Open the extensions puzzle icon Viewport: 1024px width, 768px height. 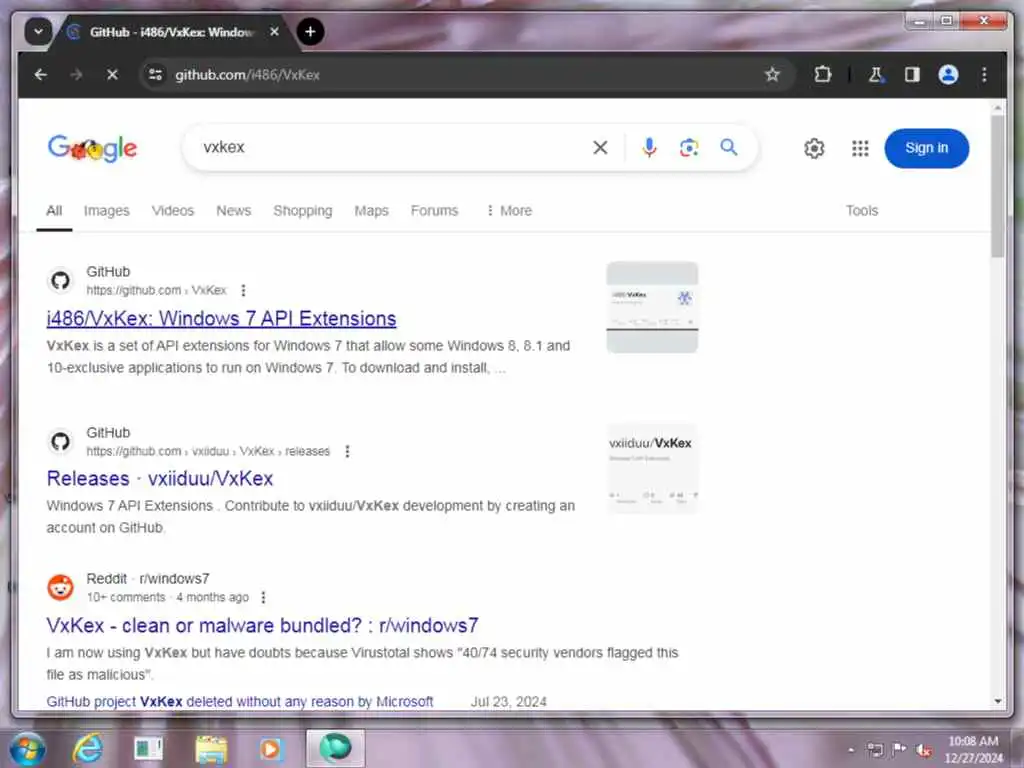(823, 74)
